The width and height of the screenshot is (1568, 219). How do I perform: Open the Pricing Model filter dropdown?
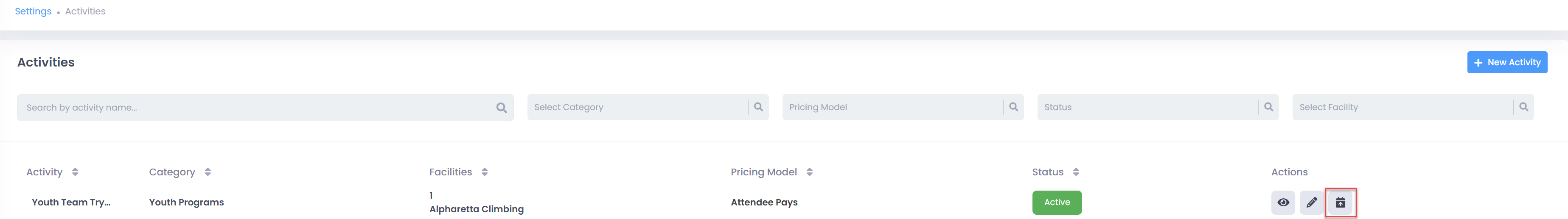(892, 107)
